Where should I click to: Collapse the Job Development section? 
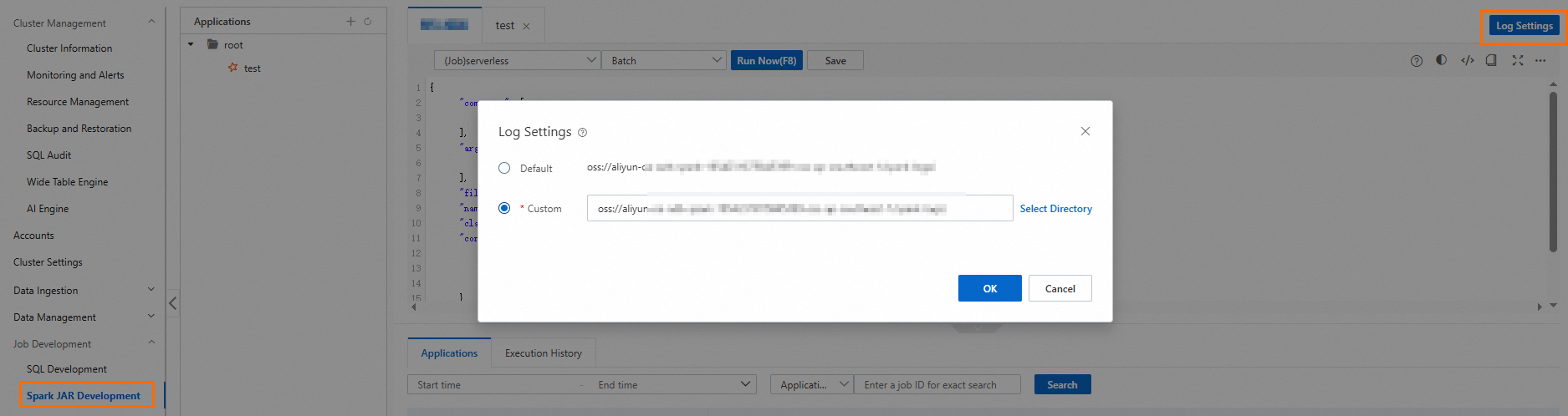tap(151, 342)
